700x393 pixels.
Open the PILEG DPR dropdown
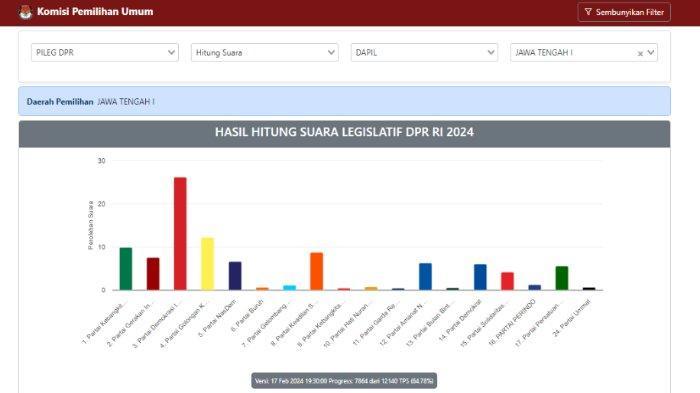[104, 53]
